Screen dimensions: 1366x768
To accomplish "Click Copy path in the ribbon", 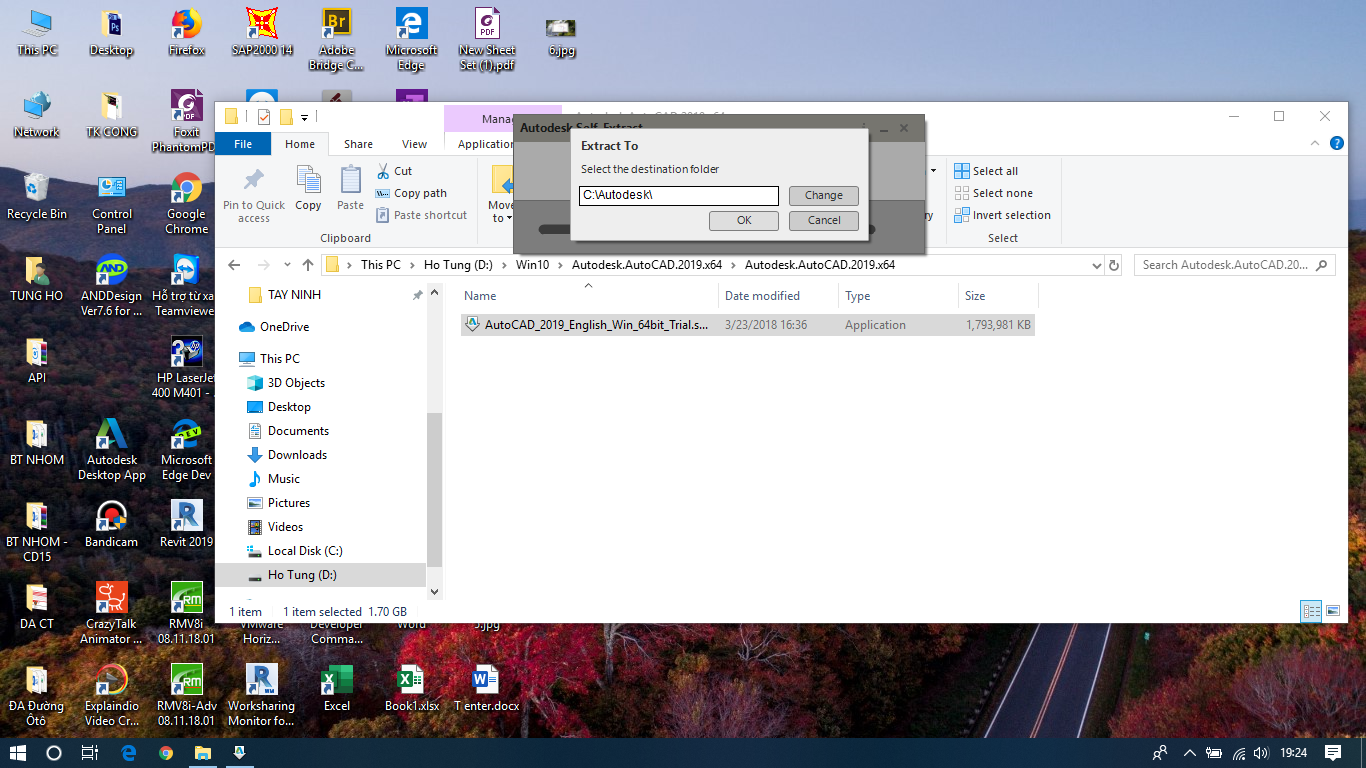I will (x=411, y=193).
